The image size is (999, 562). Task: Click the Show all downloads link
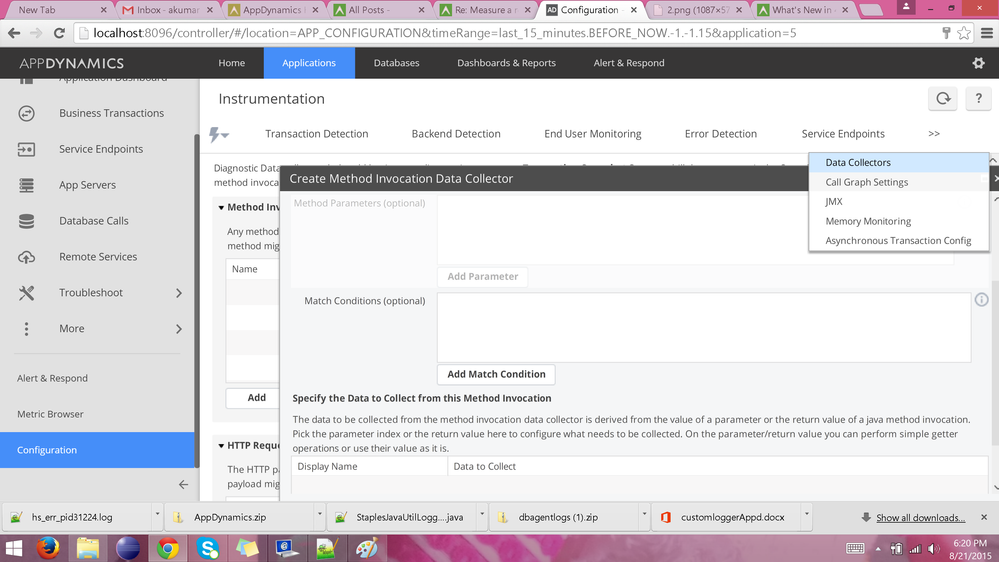tap(921, 517)
